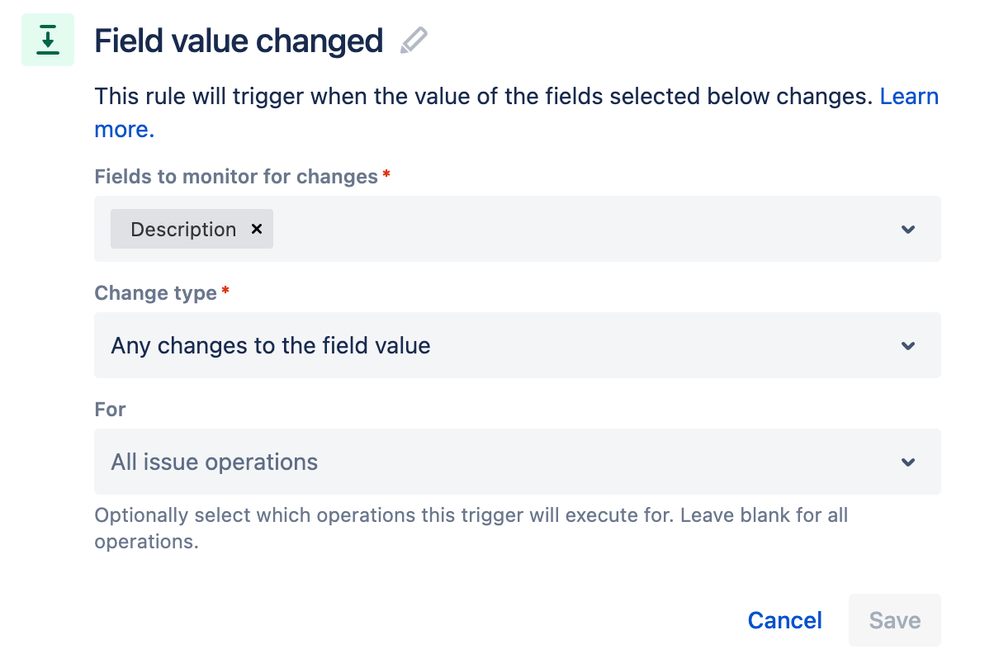Click the 'Optionally select which operations' helper text

(x=471, y=528)
